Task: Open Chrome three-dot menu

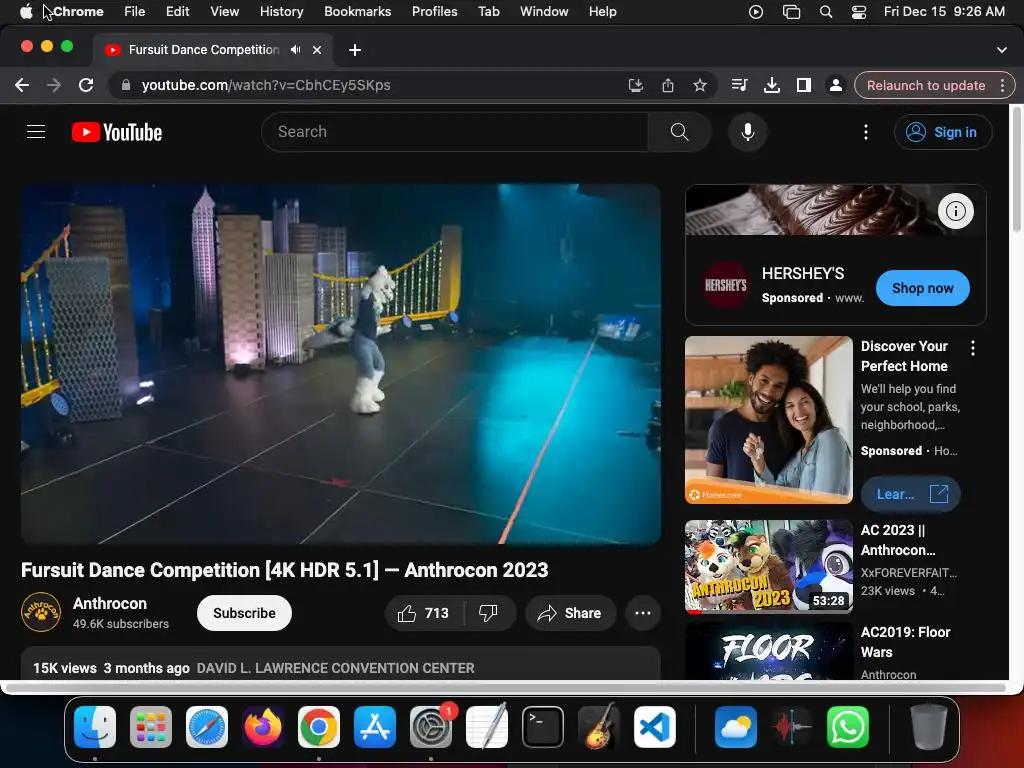Action: pos(1002,86)
